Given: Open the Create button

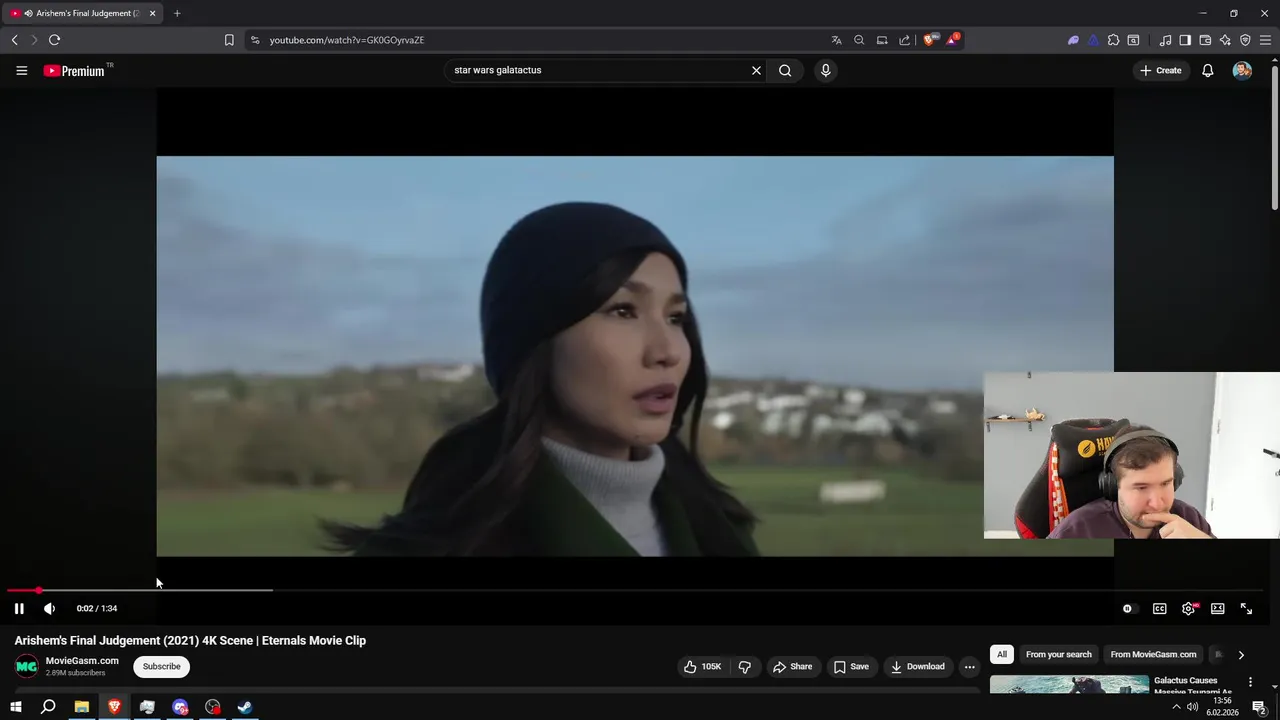Looking at the screenshot, I should point(1161,70).
